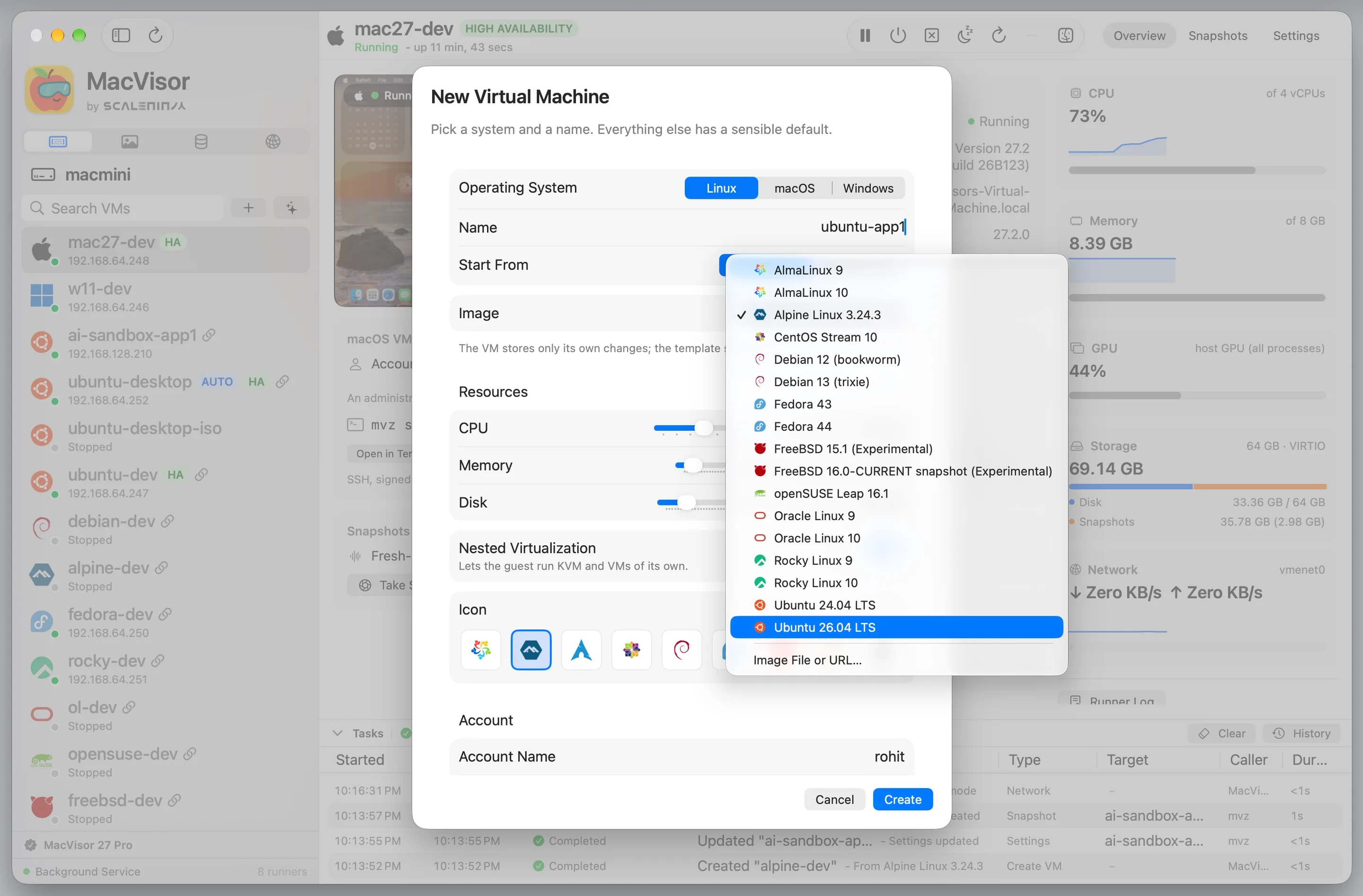This screenshot has width=1363, height=896.
Task: Click the refresh icon next to sidebar toggle
Action: click(x=155, y=35)
